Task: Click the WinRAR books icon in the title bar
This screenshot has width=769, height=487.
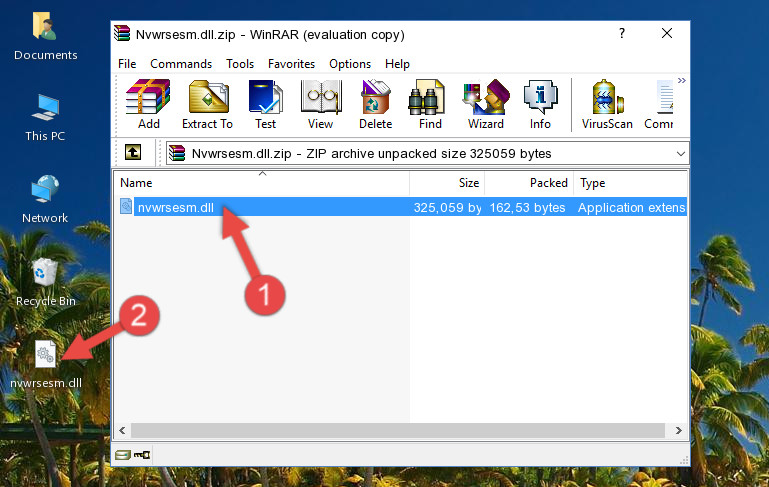Action: (x=122, y=33)
